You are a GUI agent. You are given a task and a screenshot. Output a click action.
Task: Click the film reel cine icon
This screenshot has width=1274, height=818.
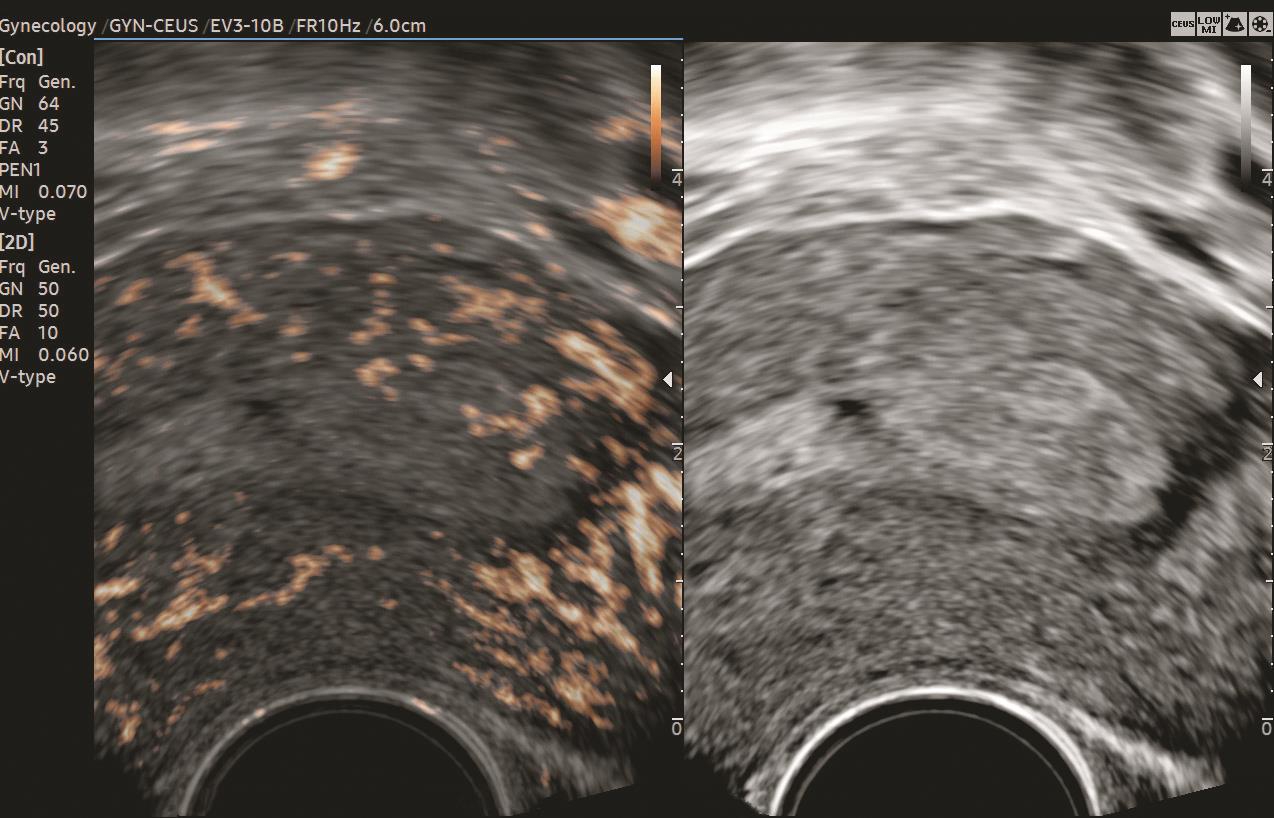tap(1260, 25)
